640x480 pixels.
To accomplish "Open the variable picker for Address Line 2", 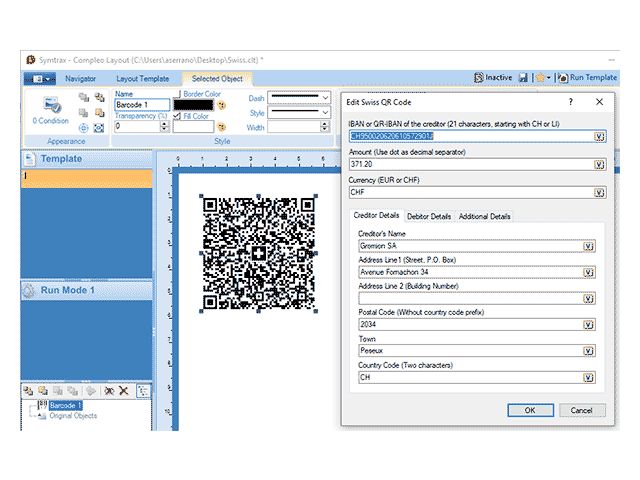I will coord(589,299).
